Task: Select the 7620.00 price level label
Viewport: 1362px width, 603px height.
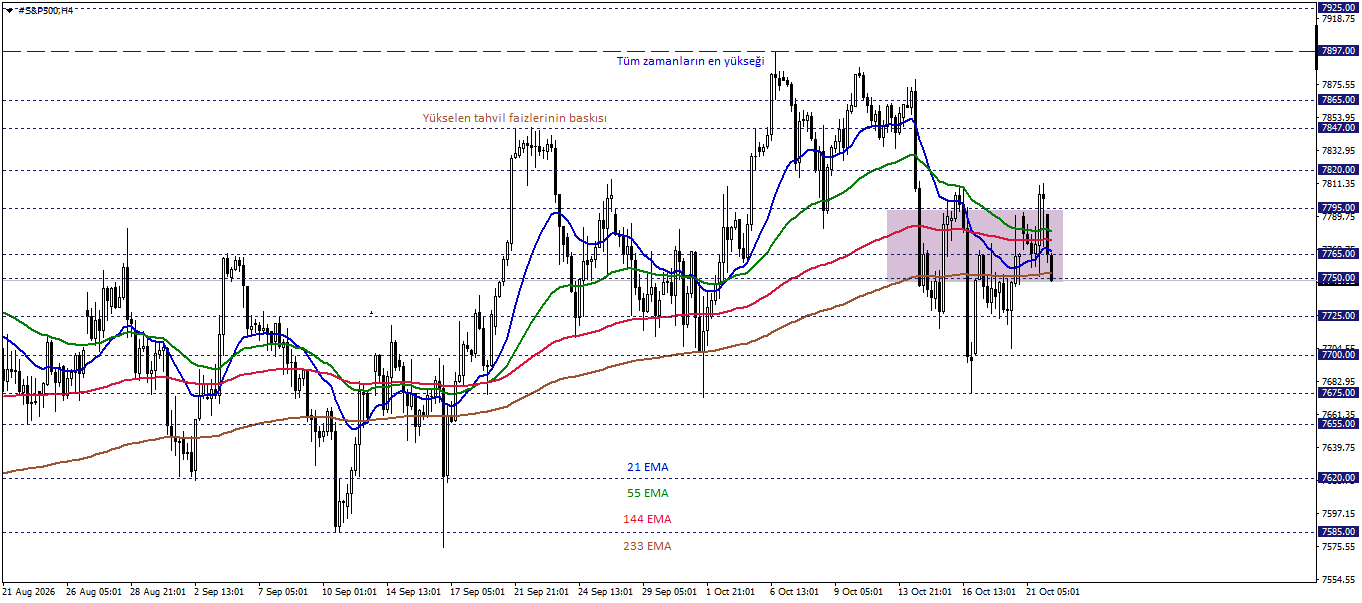Action: tap(1338, 478)
